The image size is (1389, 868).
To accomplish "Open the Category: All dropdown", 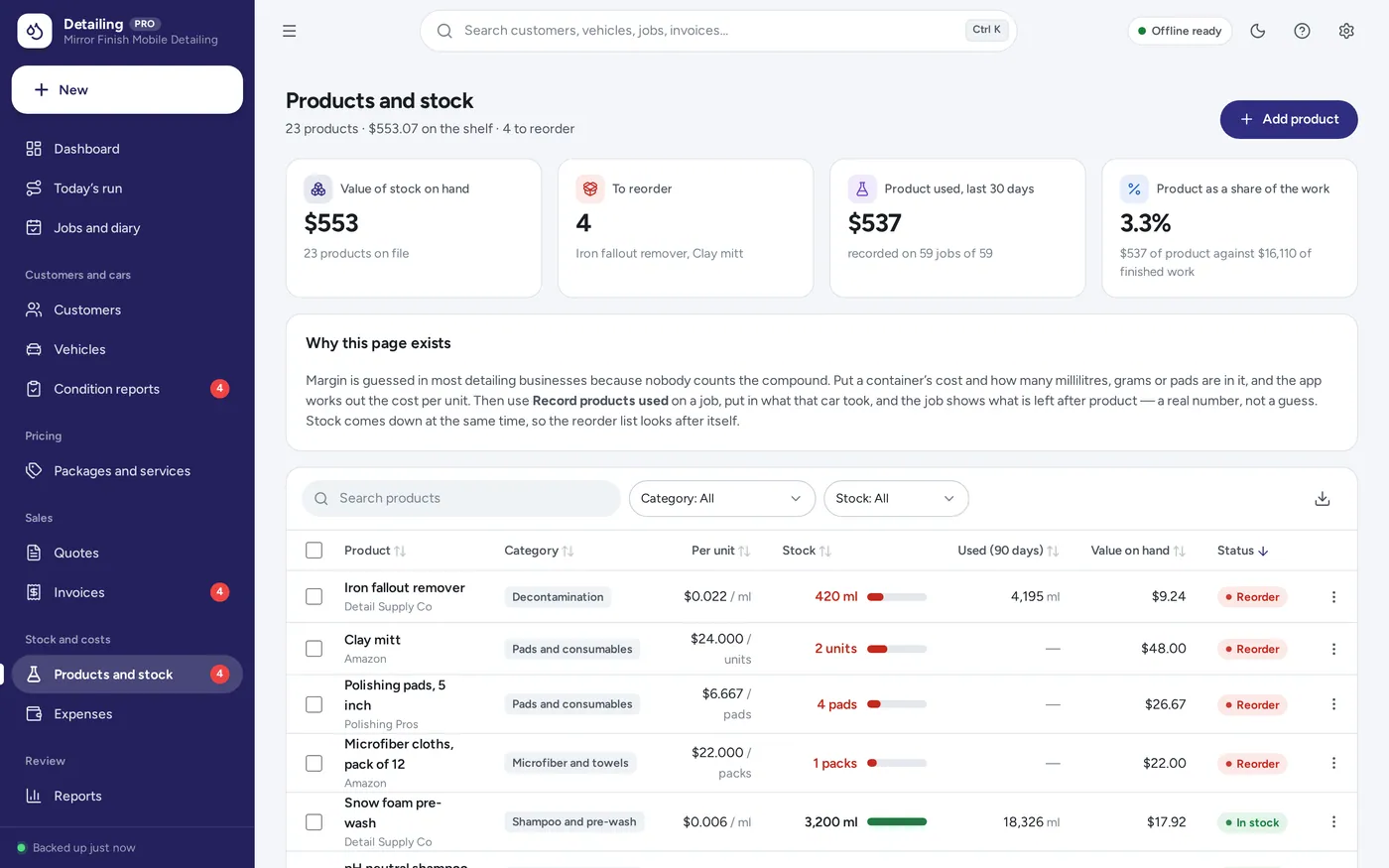I will point(722,499).
